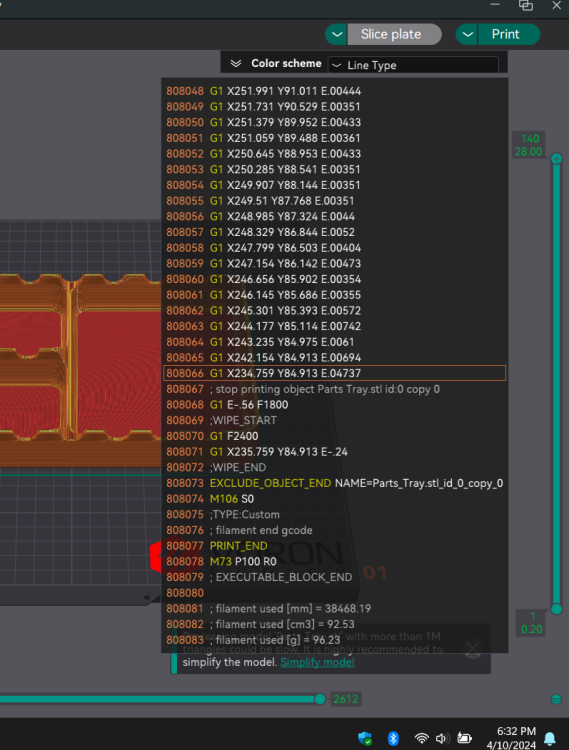Open the battery status tray icon
The height and width of the screenshot is (750, 569).
pyautogui.click(x=464, y=738)
